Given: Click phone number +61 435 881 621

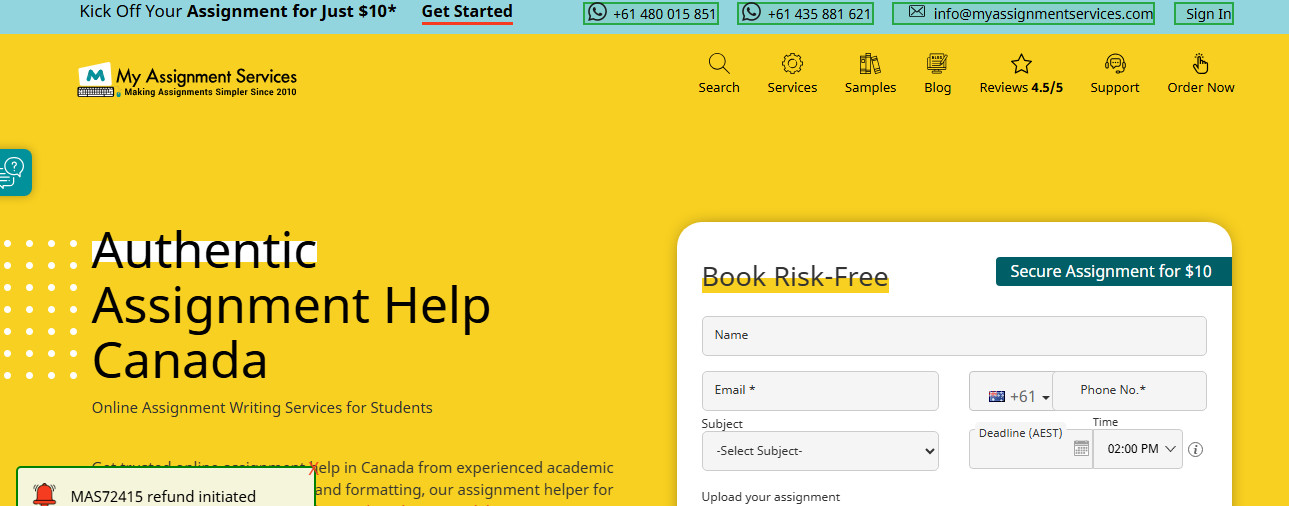Looking at the screenshot, I should tap(819, 14).
